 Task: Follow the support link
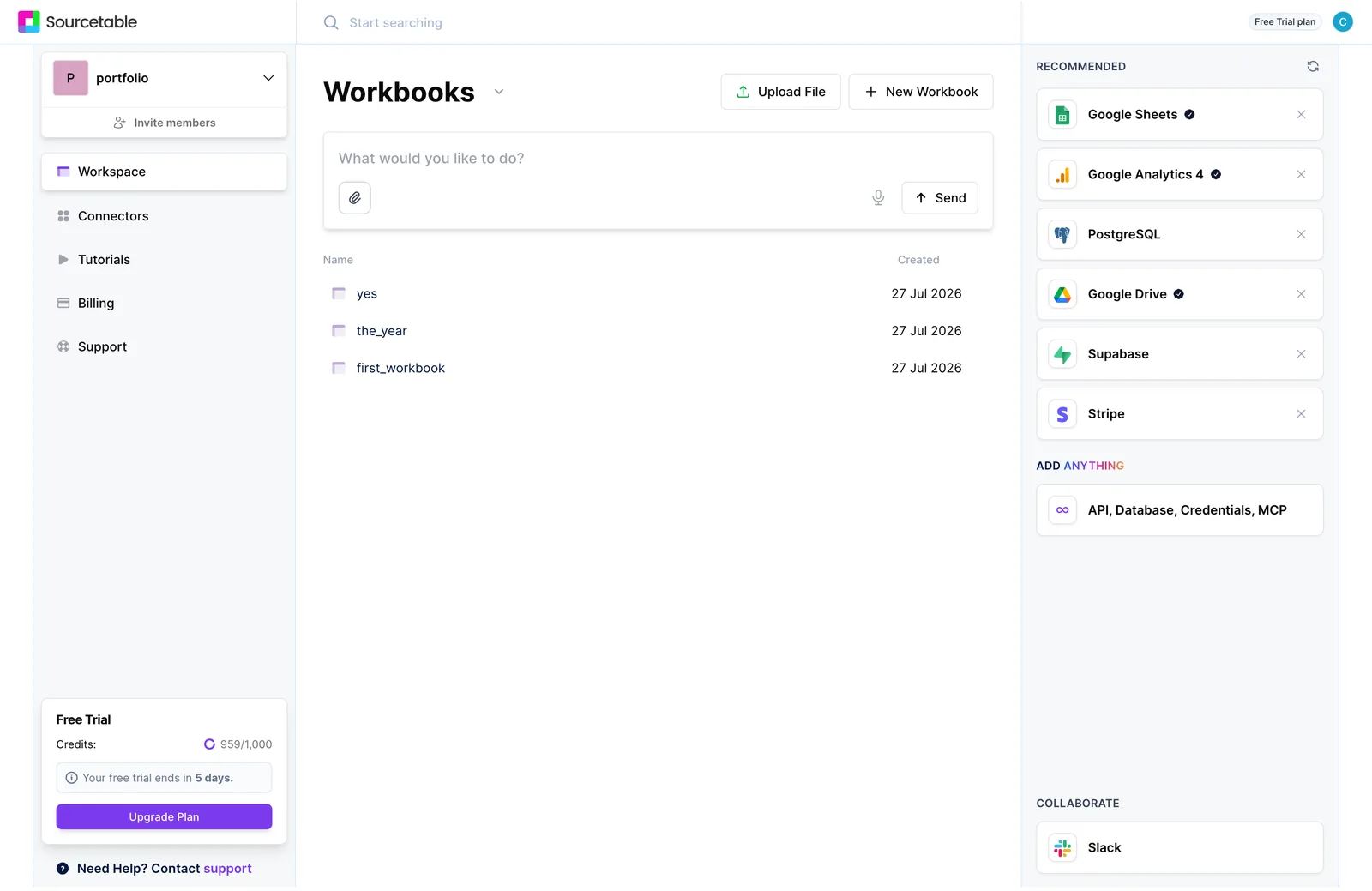pyautogui.click(x=227, y=869)
